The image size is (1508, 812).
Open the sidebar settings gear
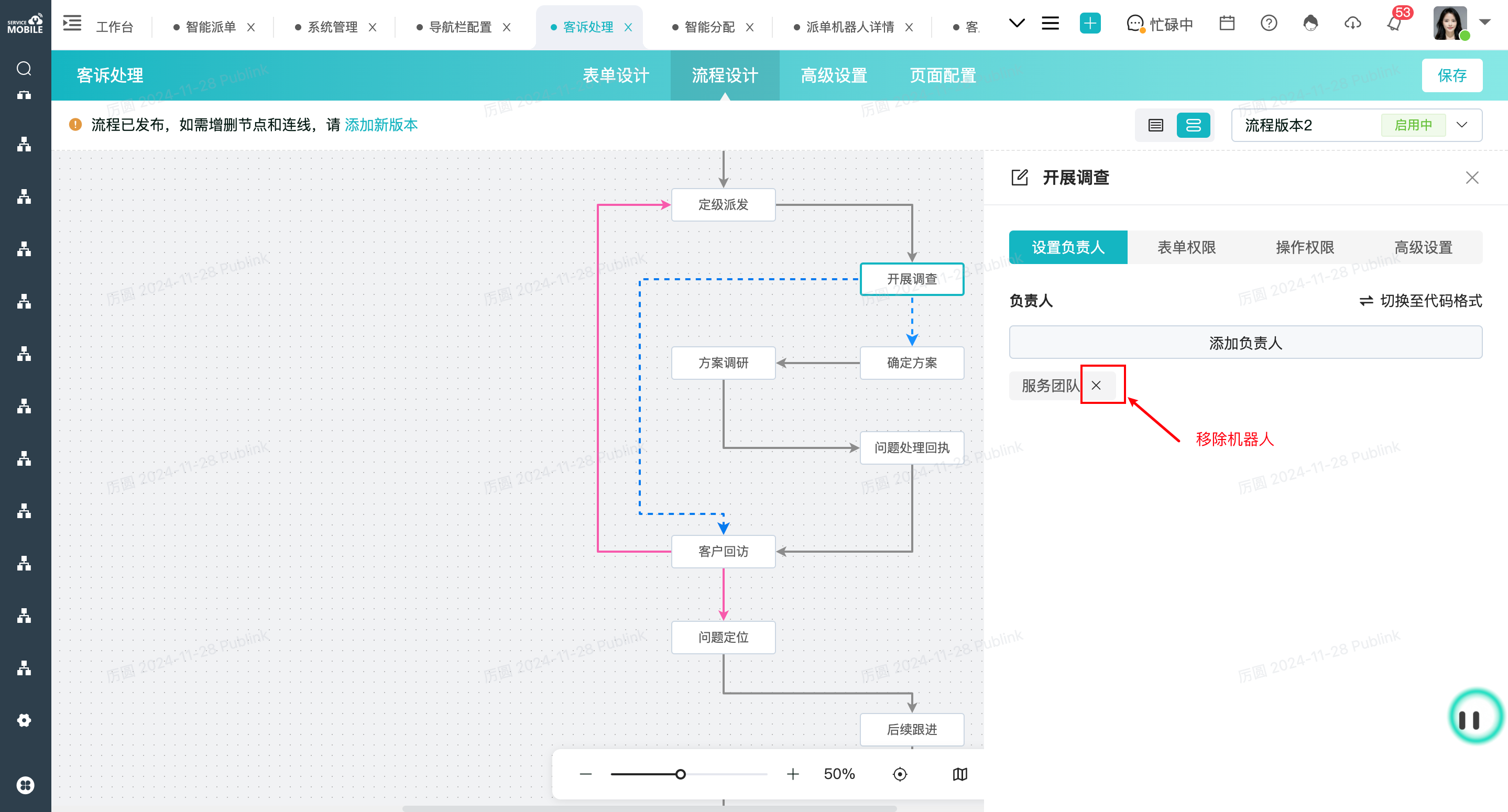tap(24, 720)
